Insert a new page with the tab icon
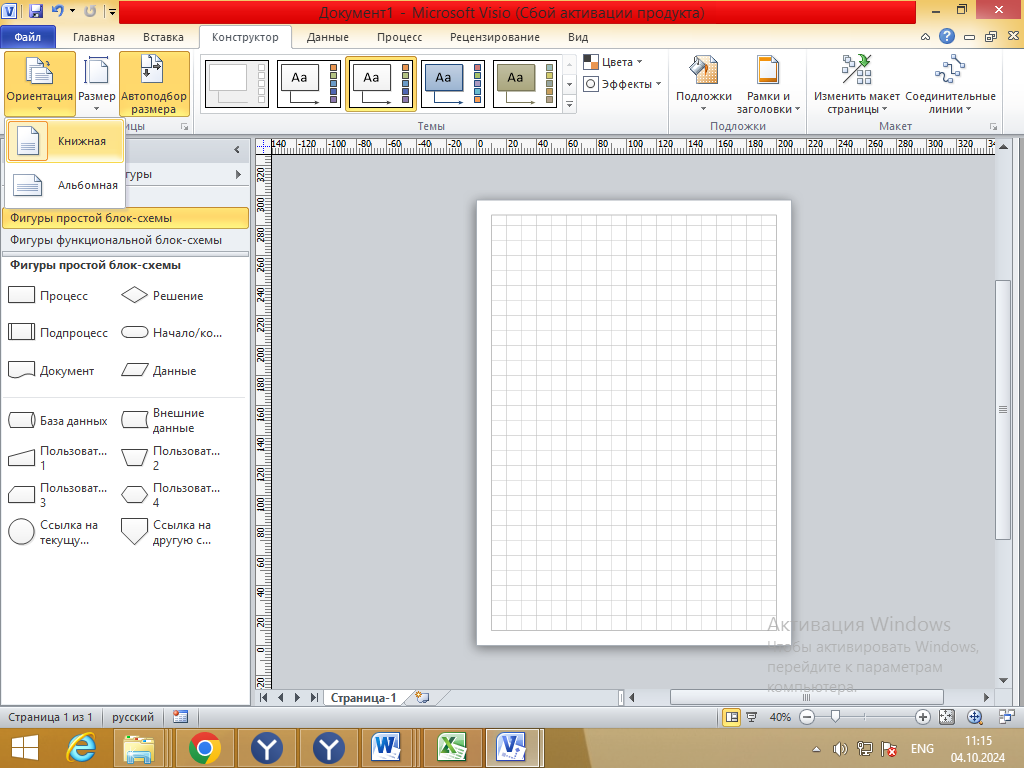1024x768 pixels. [x=423, y=697]
